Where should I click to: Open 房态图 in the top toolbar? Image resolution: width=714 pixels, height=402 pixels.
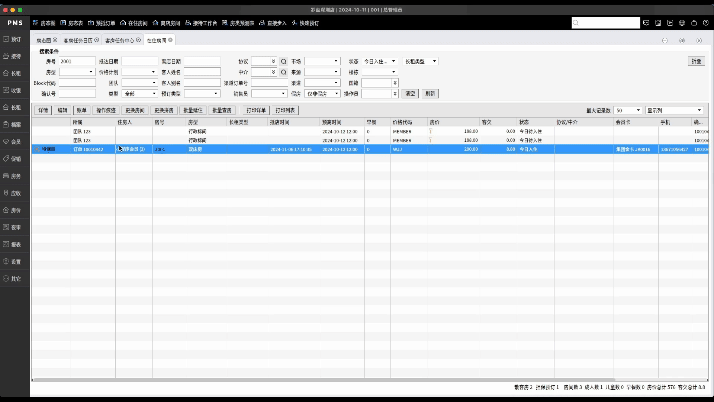[x=44, y=23]
